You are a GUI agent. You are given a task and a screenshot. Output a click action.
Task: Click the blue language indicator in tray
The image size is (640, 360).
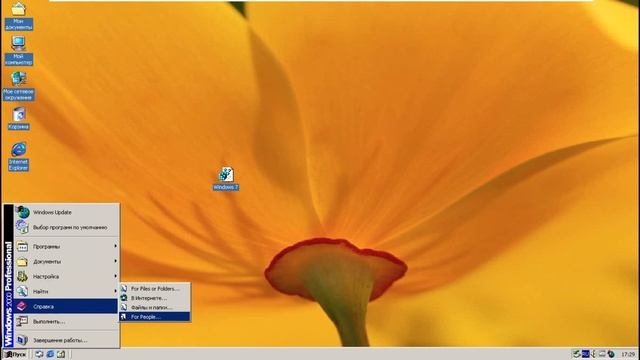[586, 353]
